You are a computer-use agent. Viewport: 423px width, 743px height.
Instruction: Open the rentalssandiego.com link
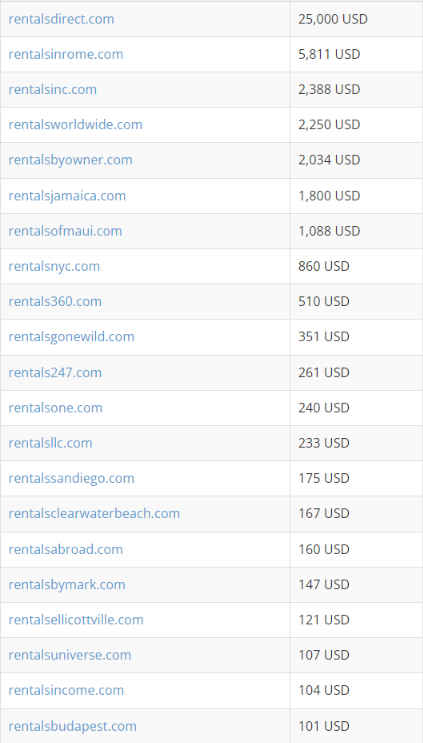pos(72,478)
